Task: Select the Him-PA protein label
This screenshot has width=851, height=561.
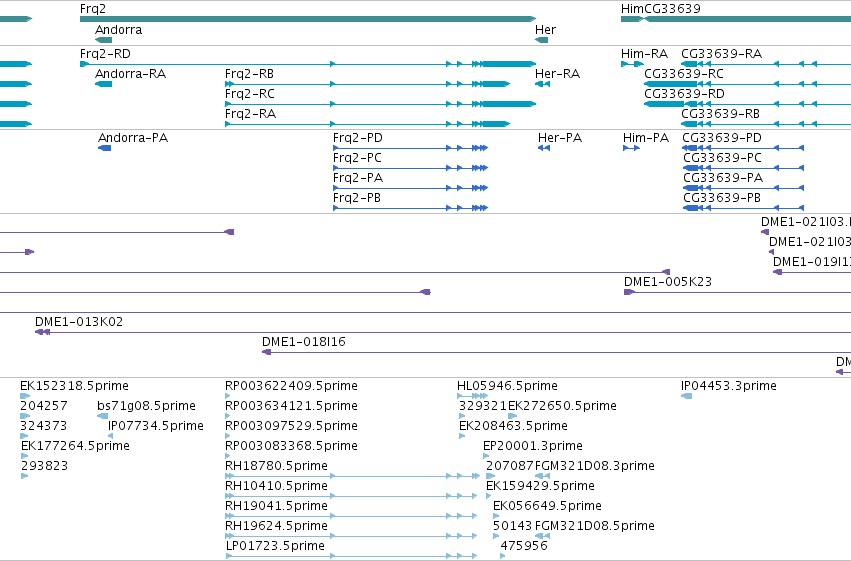Action: pos(646,138)
